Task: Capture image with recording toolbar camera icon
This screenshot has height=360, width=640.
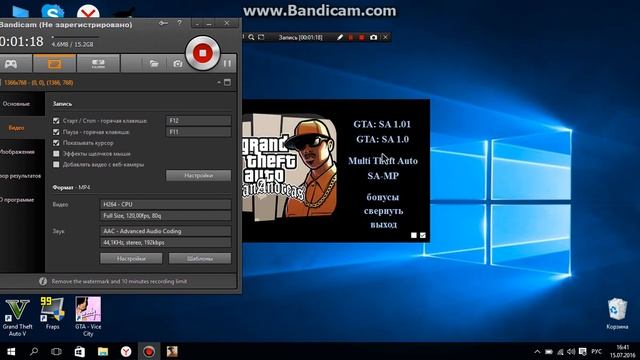Action: 373,37
